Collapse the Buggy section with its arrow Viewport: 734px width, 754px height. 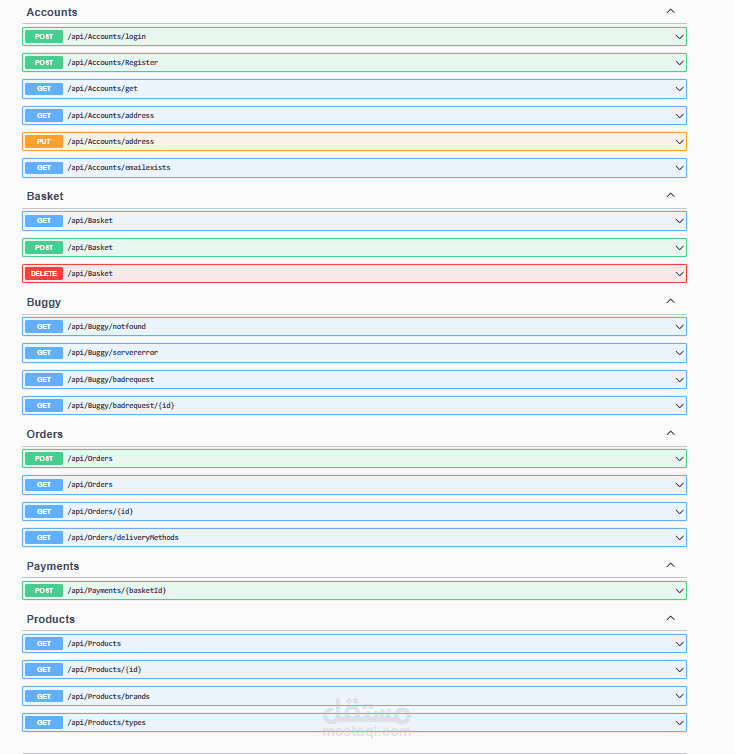point(671,301)
